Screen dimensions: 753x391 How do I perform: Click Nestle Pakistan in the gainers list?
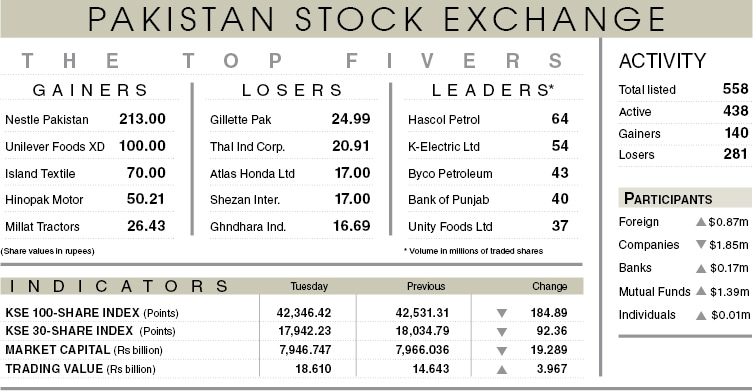[47, 120]
